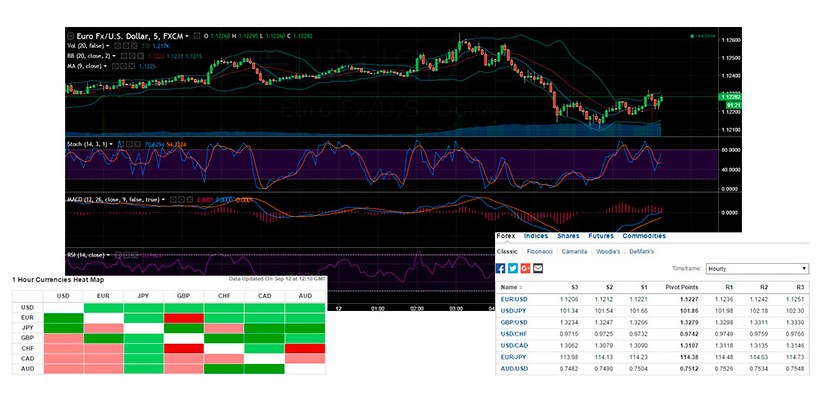The height and width of the screenshot is (415, 827).
Task: Toggle visibility of the BB indicator
Action: pyautogui.click(x=124, y=56)
